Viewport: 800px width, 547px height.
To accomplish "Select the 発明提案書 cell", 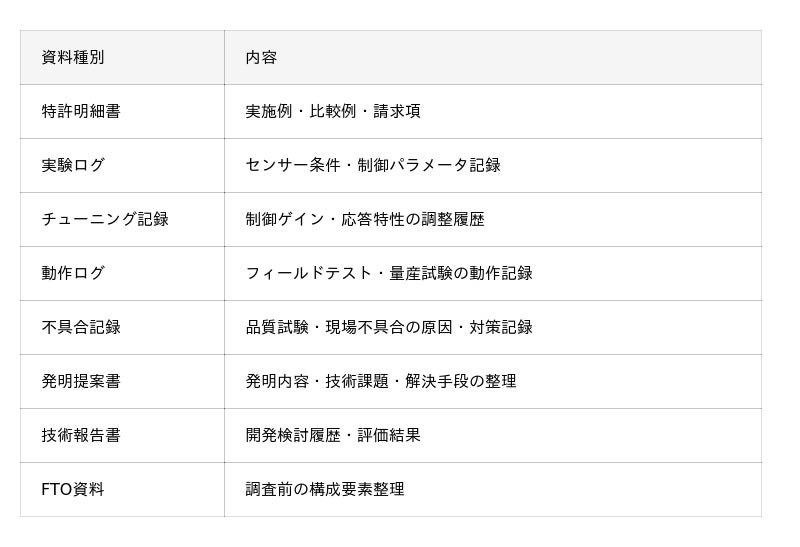I will coord(122,382).
